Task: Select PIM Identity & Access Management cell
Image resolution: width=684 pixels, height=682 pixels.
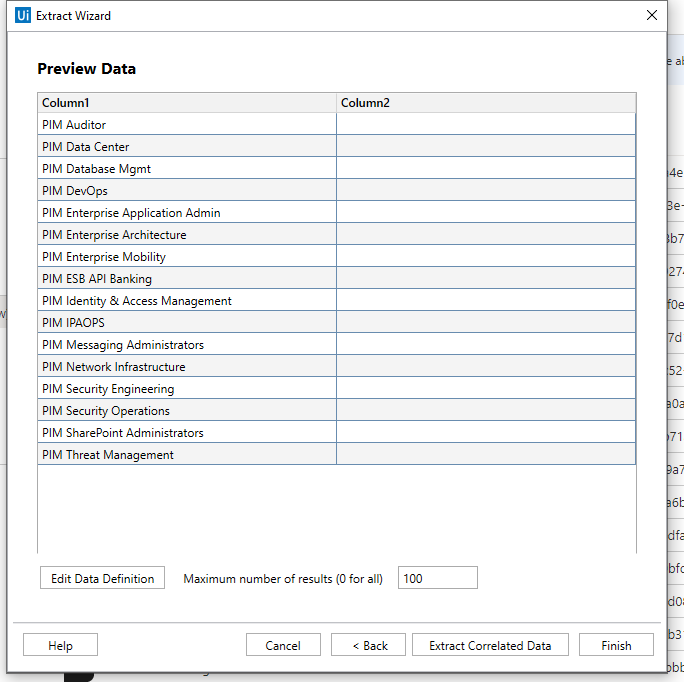Action: coord(187,300)
